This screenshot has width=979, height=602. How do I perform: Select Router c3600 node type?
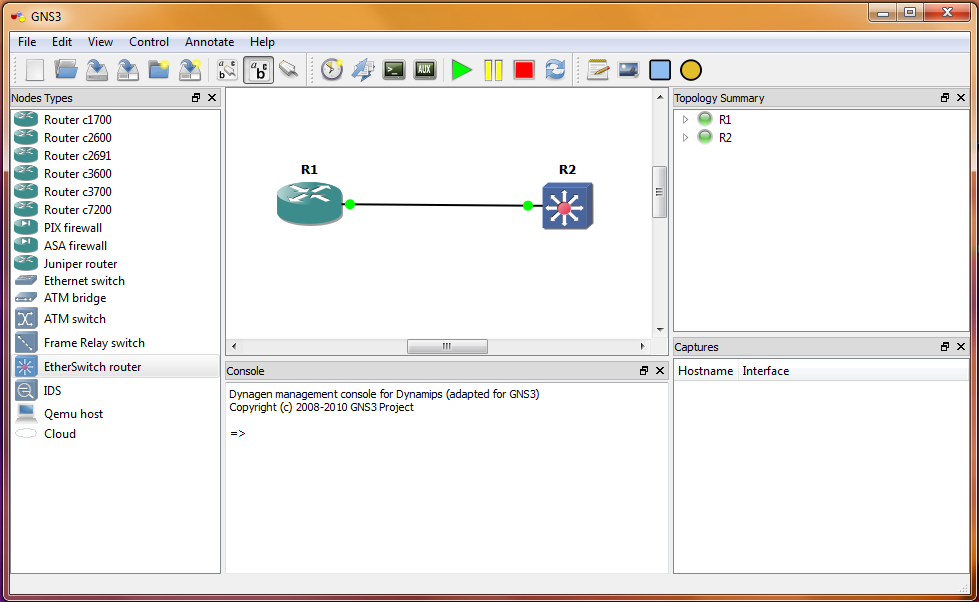tap(116, 174)
